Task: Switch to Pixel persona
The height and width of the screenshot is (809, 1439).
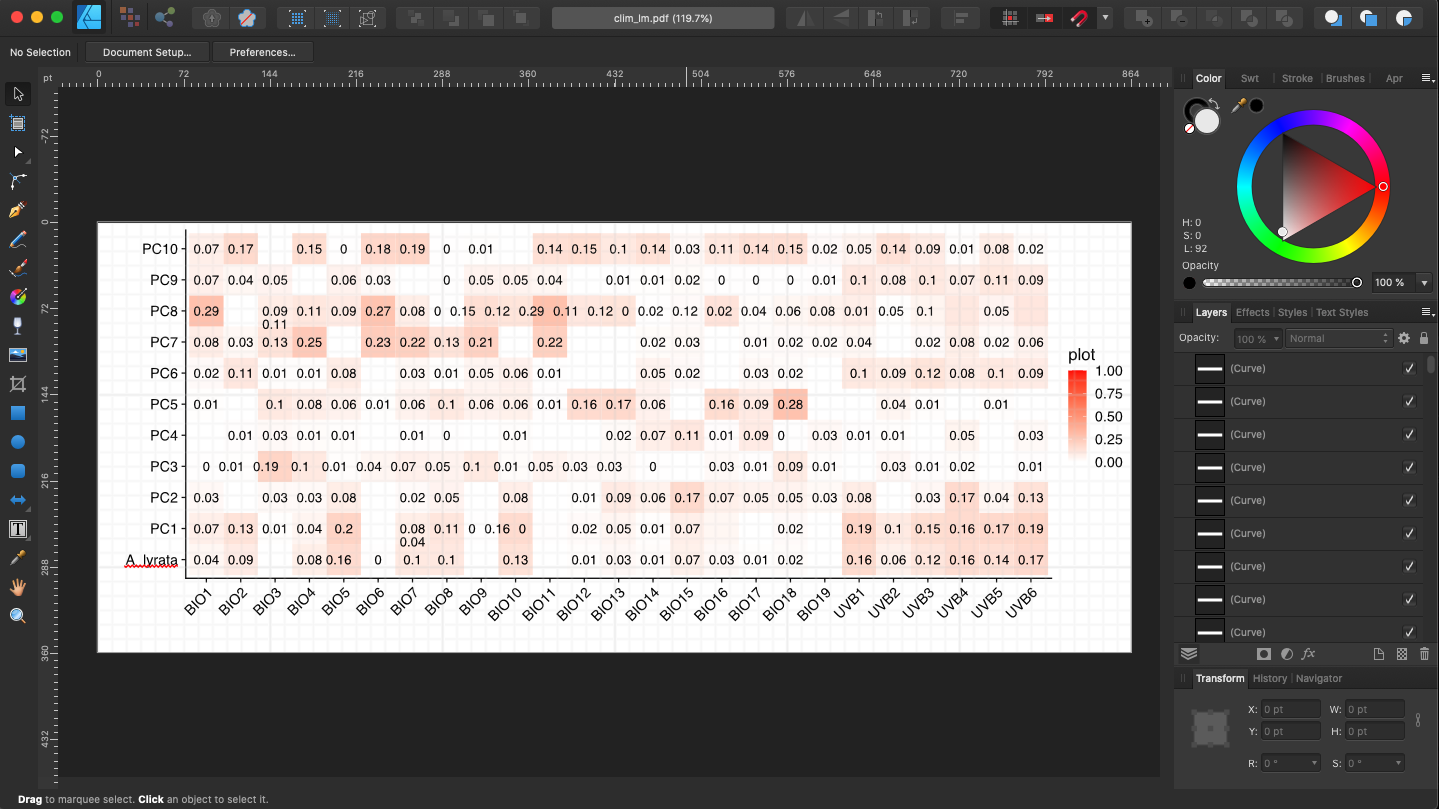Action: point(129,17)
